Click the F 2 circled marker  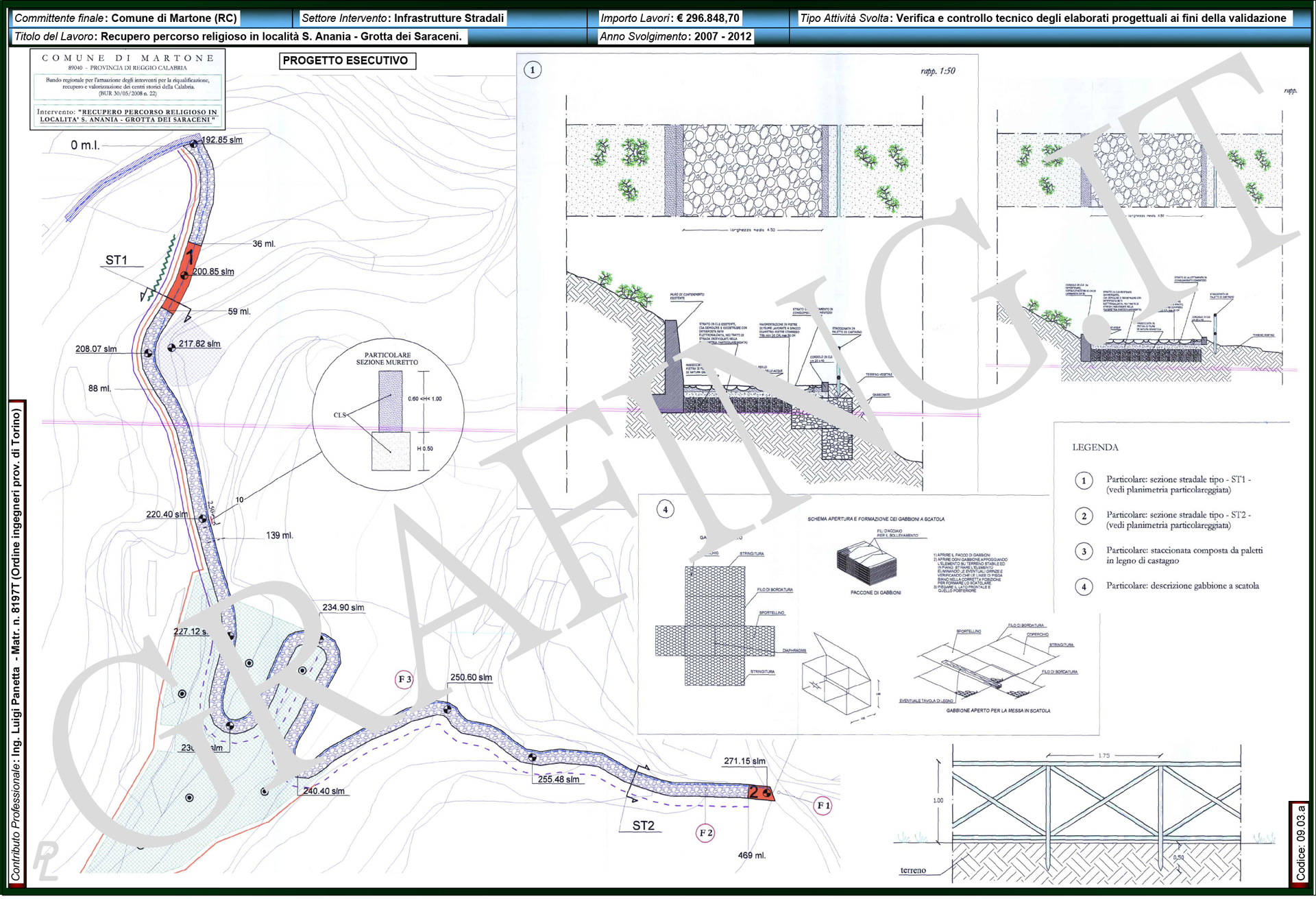point(705,833)
